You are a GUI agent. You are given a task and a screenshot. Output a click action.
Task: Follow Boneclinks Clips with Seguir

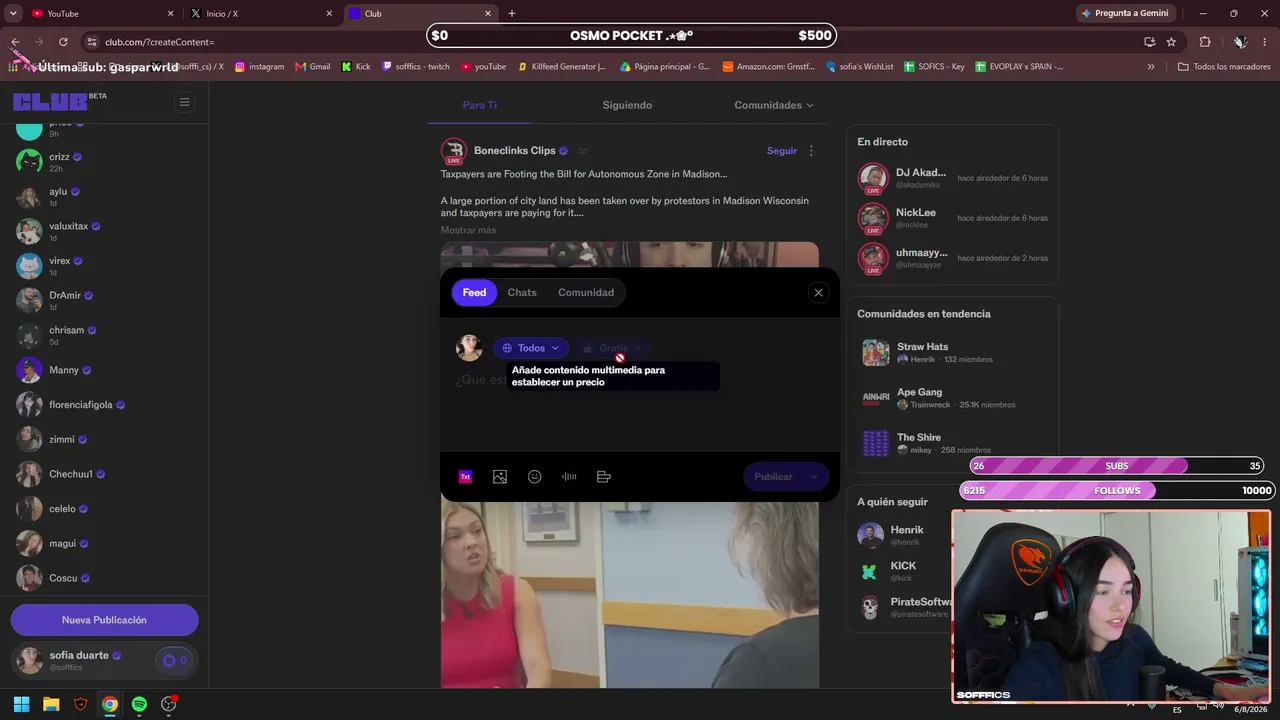782,151
